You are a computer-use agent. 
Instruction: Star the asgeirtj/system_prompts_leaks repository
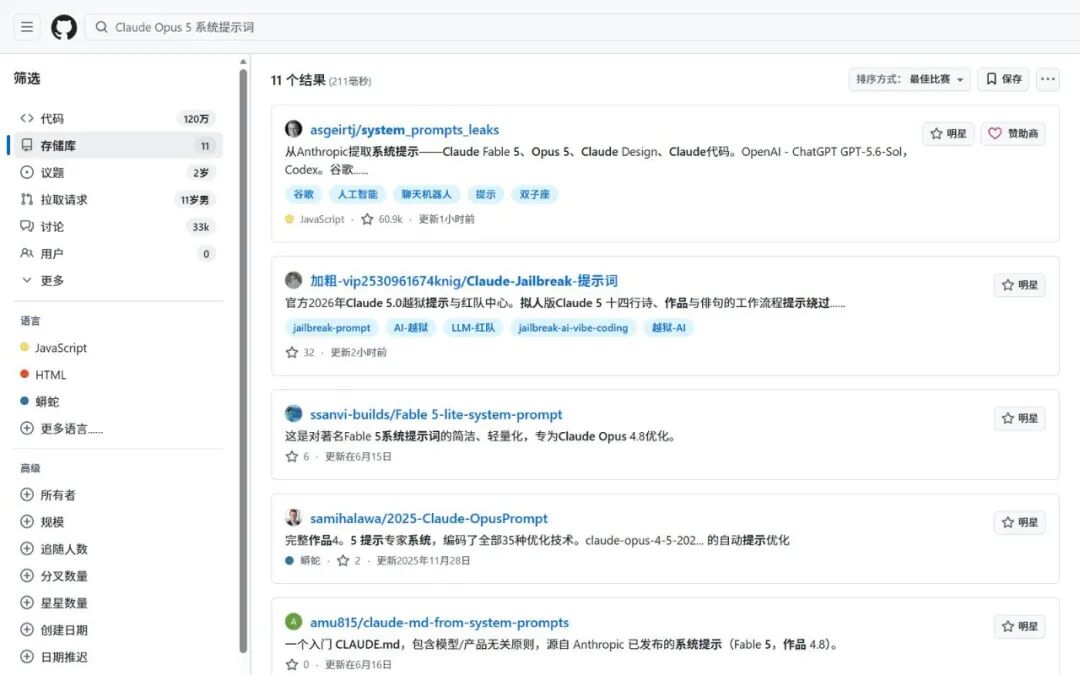pyautogui.click(x=948, y=134)
